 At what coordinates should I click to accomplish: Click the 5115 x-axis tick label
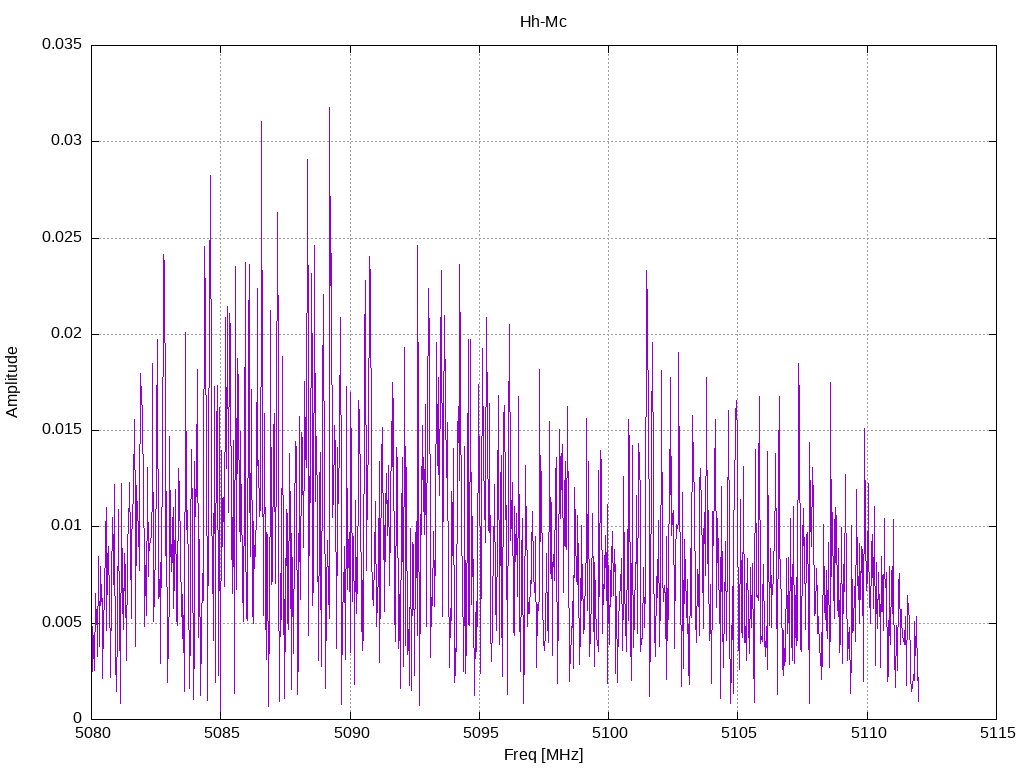[x=995, y=735]
